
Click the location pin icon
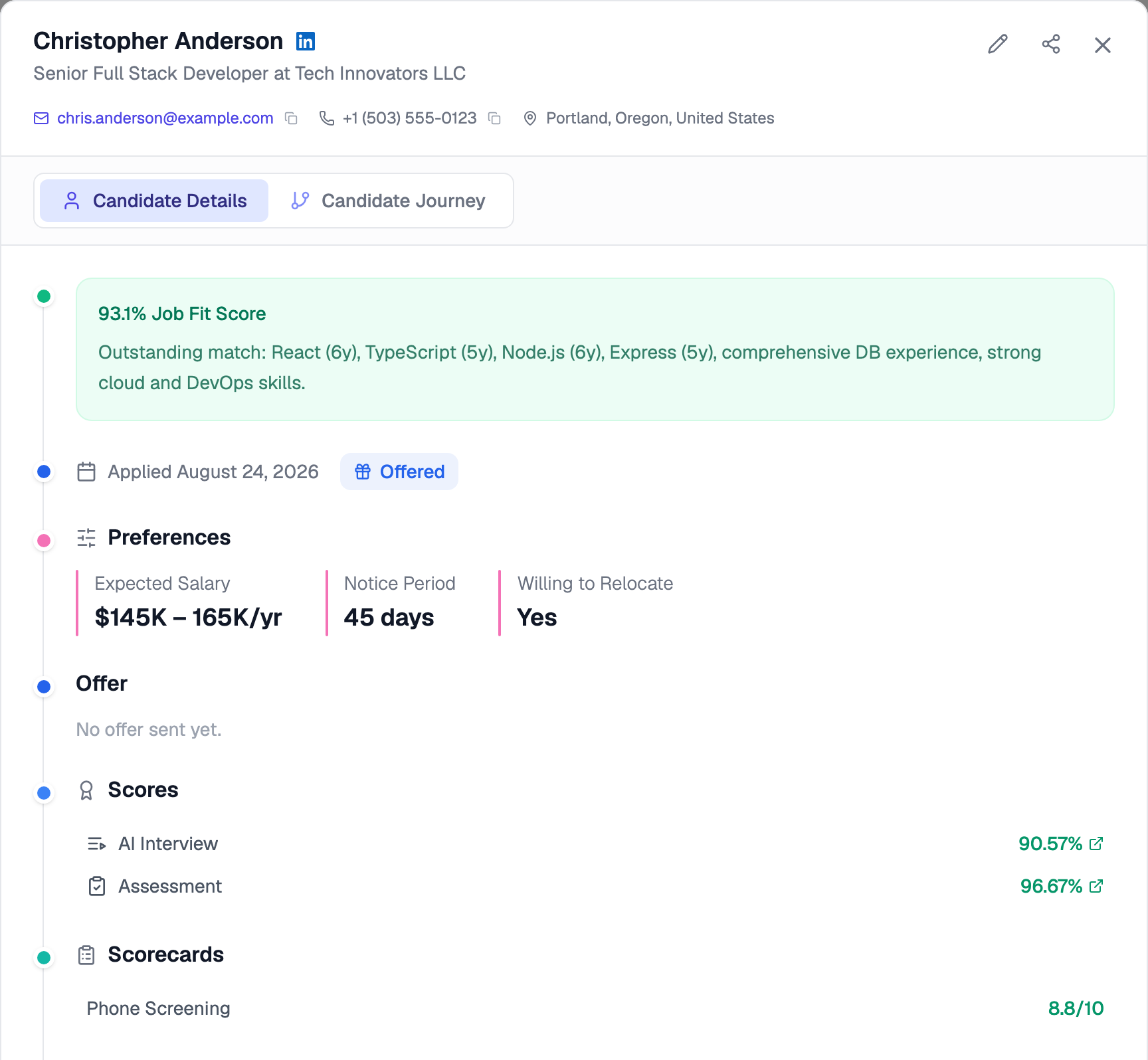[530, 118]
